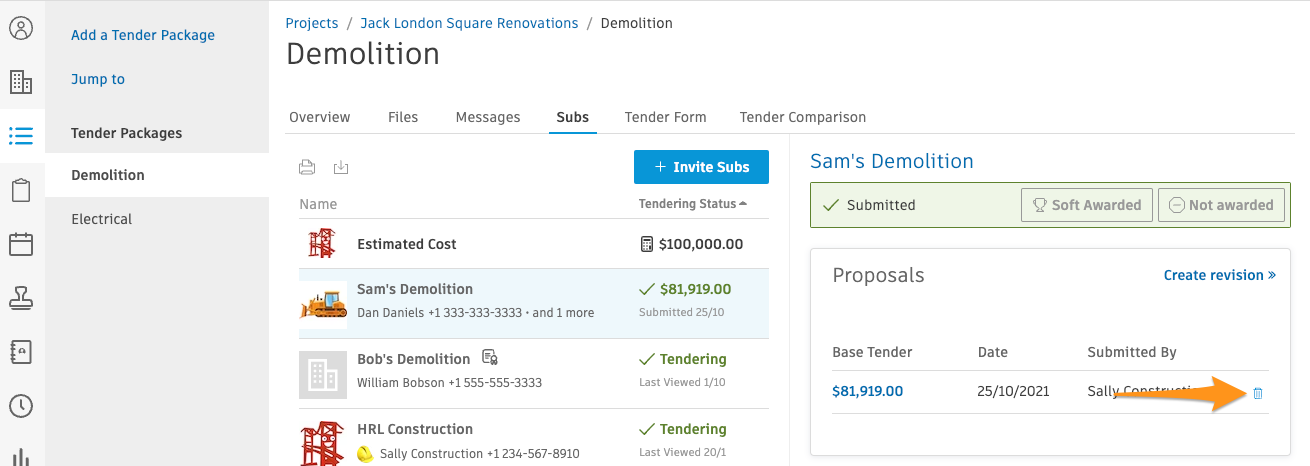Switch to the Tender Form tab
This screenshot has height=466, width=1310.
pyautogui.click(x=666, y=117)
